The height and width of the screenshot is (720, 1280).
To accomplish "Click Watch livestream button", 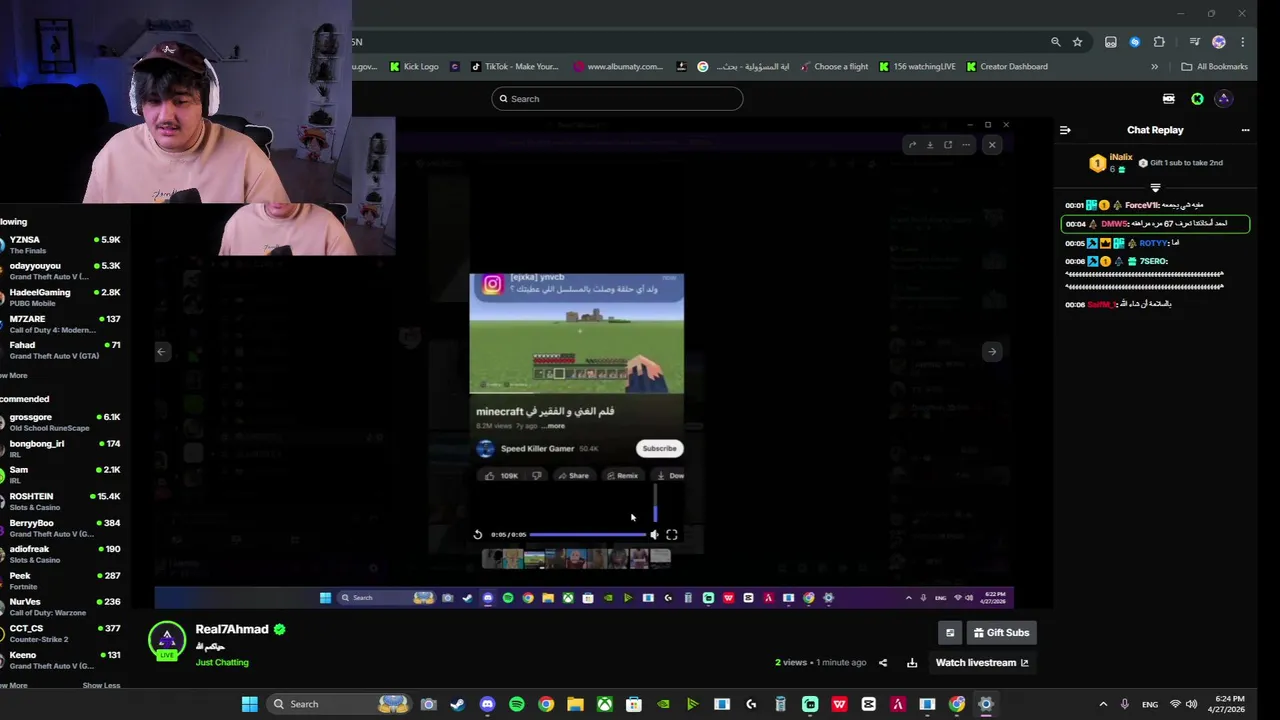I will [982, 662].
